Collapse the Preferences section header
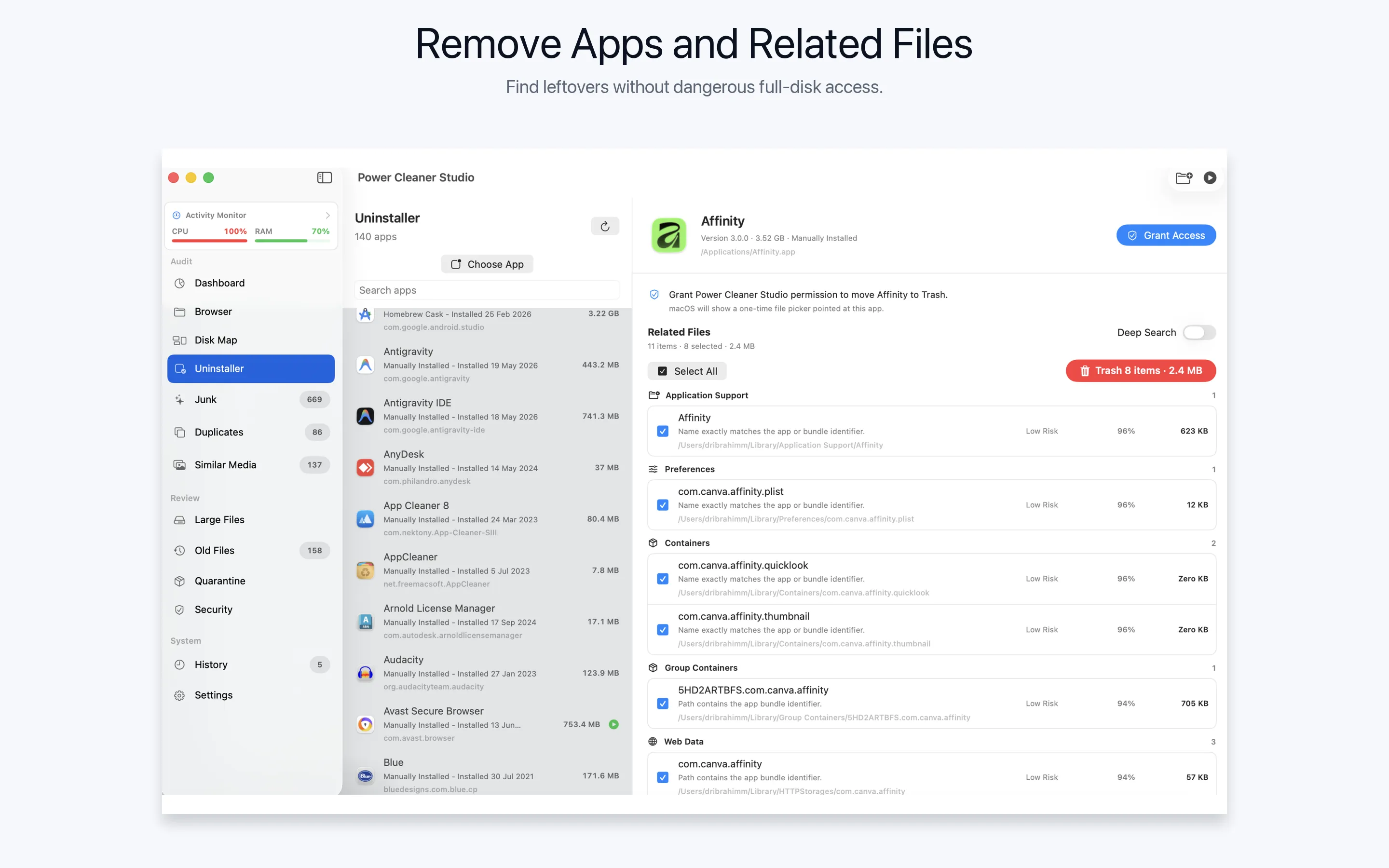Screen dimensions: 1389x868 coord(932,469)
